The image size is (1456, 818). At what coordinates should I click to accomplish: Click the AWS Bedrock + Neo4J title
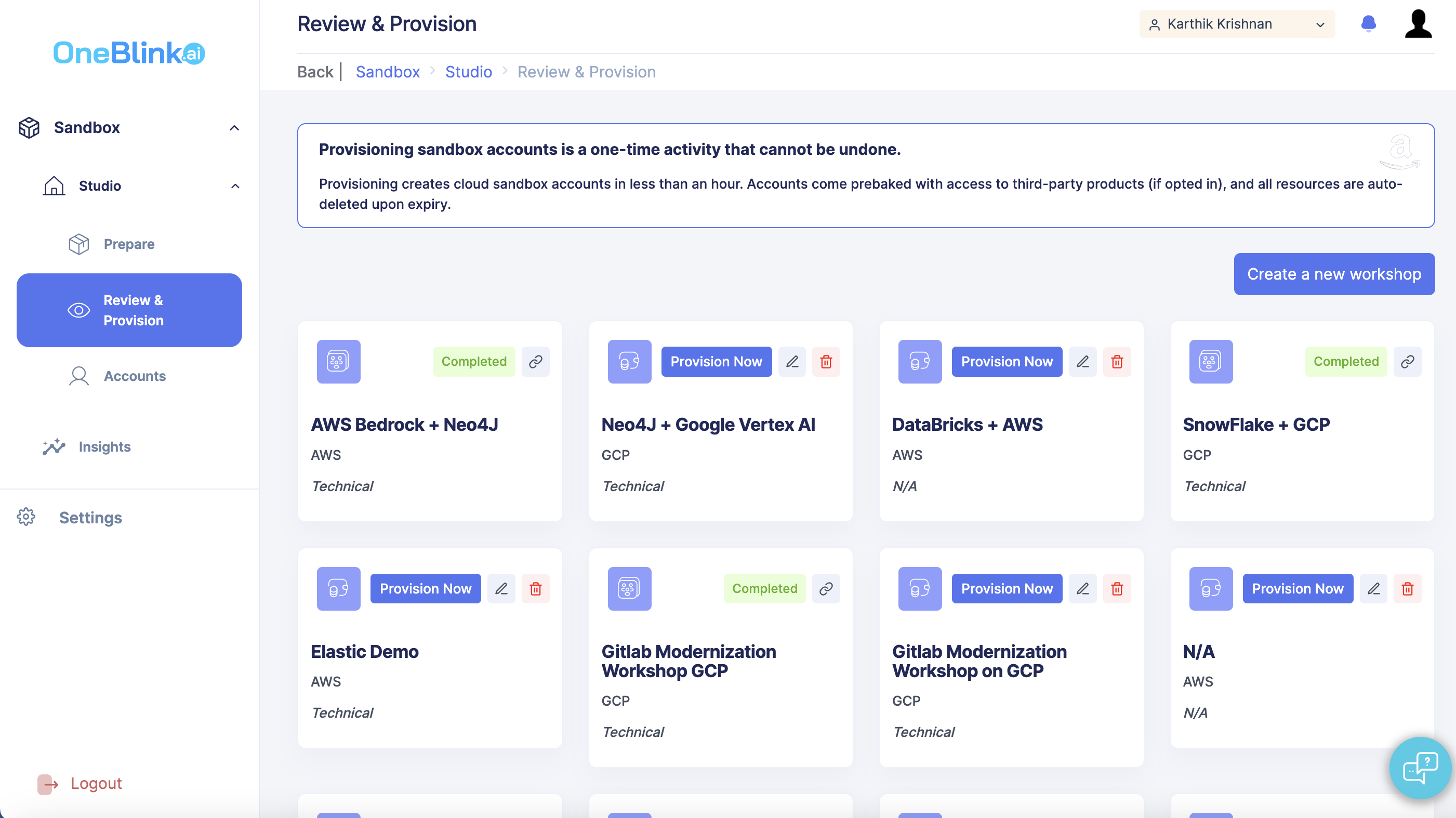click(404, 425)
